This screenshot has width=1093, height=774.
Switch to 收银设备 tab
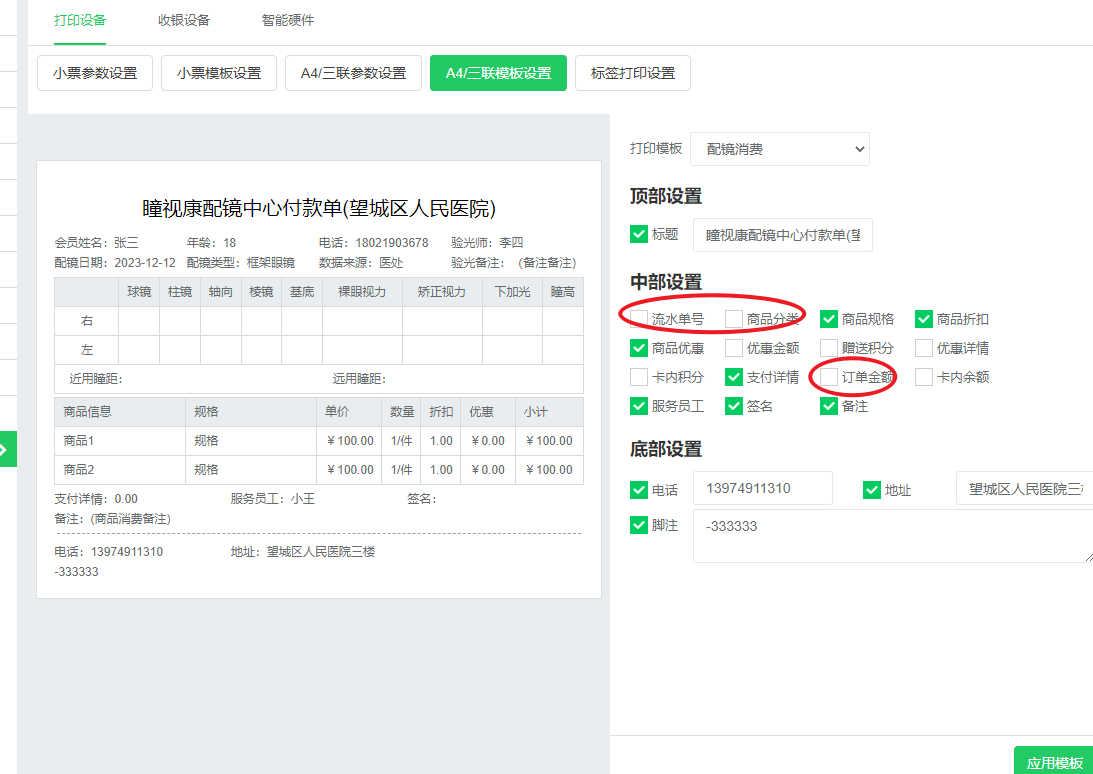(183, 20)
